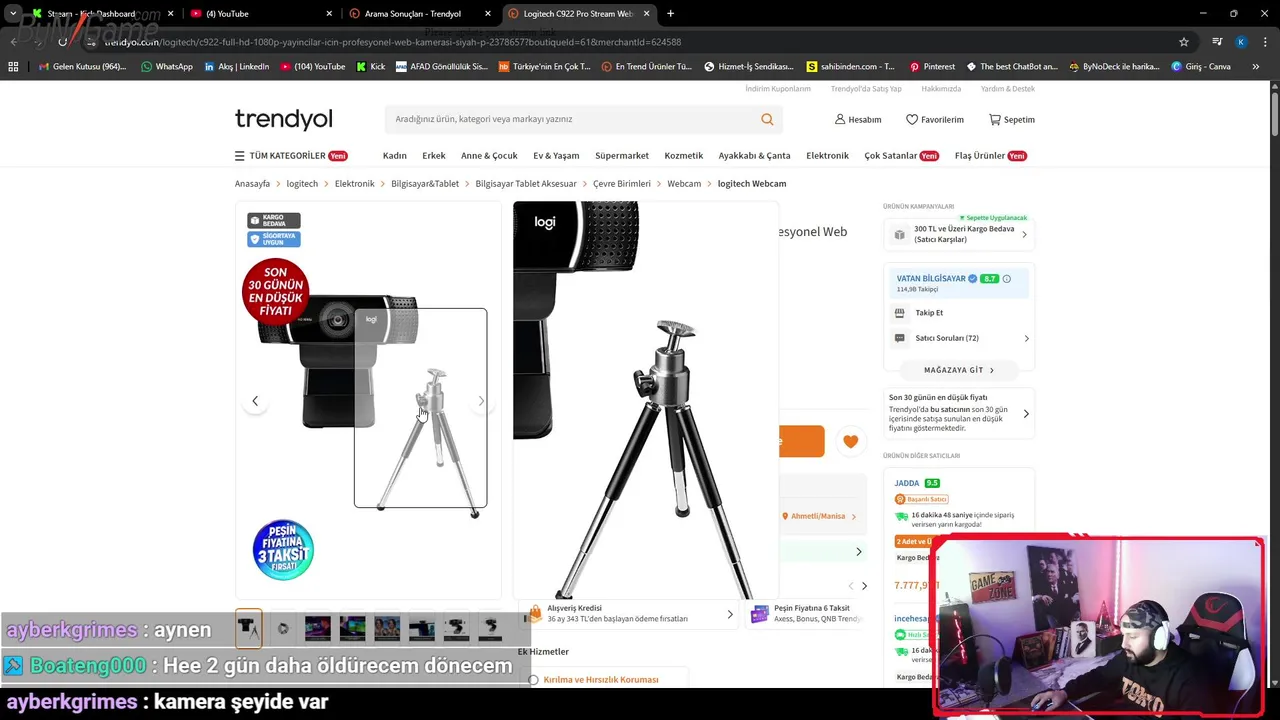Open TÜM KATEGORİLER hamburger menu
The width and height of the screenshot is (1280, 720).
[x=291, y=156]
